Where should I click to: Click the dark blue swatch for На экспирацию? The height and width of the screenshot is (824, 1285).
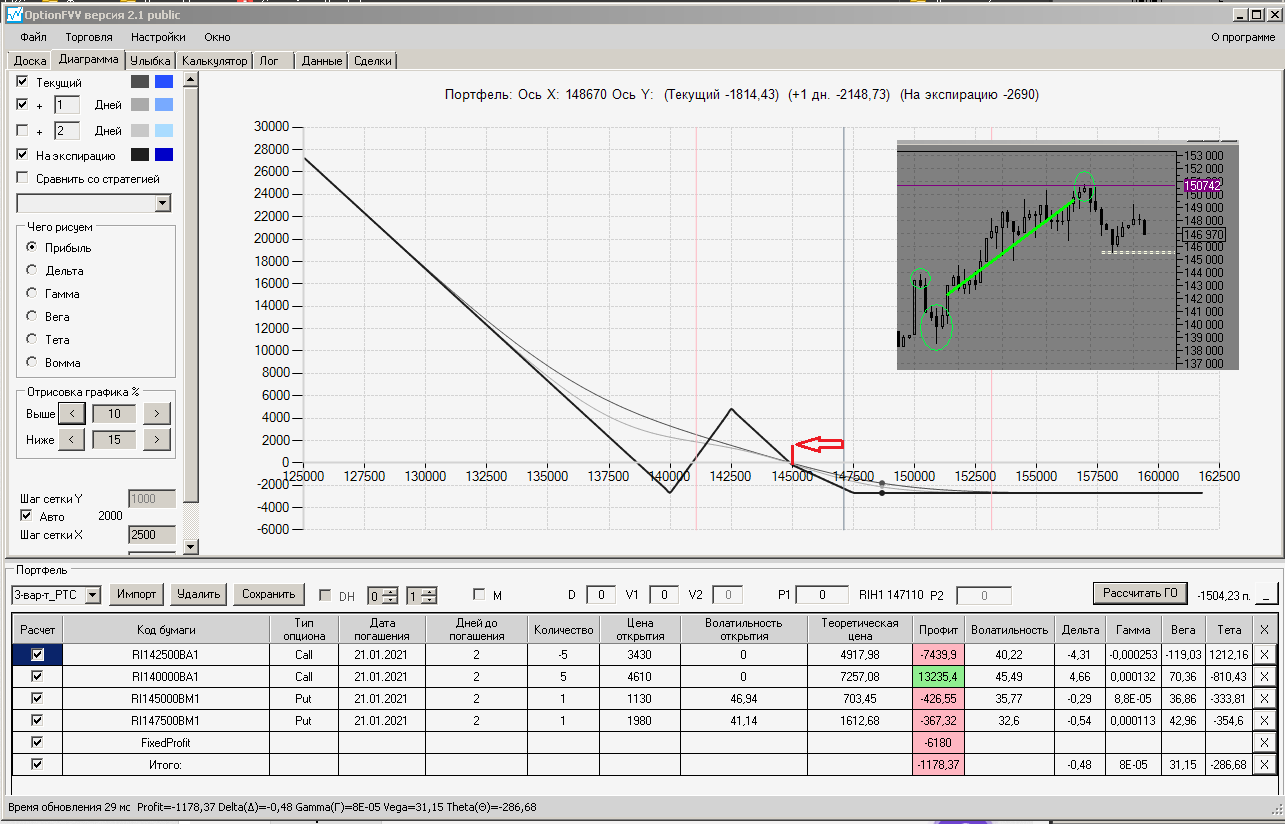click(x=164, y=155)
